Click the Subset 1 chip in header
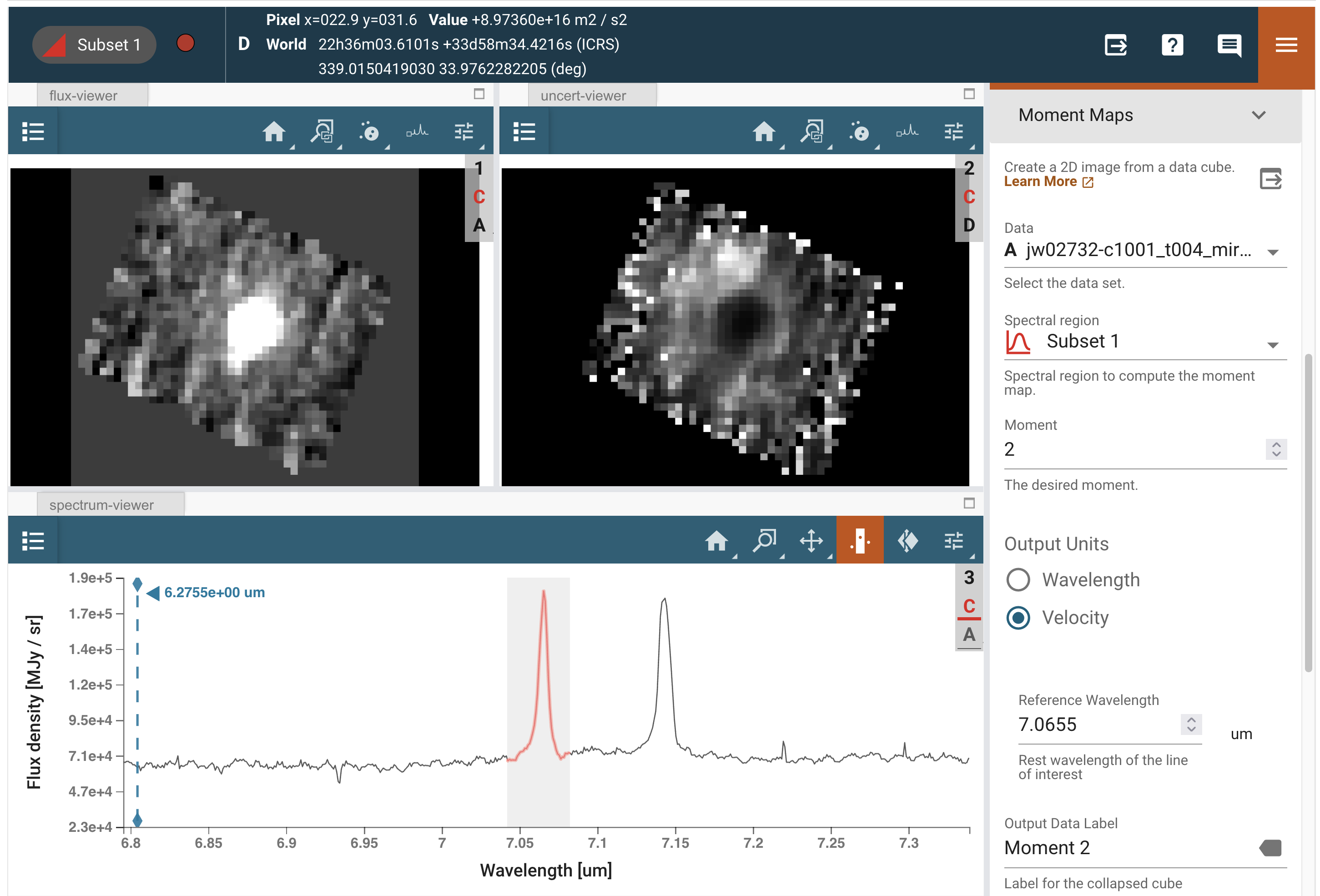This screenshot has height=896, width=1320. pyautogui.click(x=94, y=44)
